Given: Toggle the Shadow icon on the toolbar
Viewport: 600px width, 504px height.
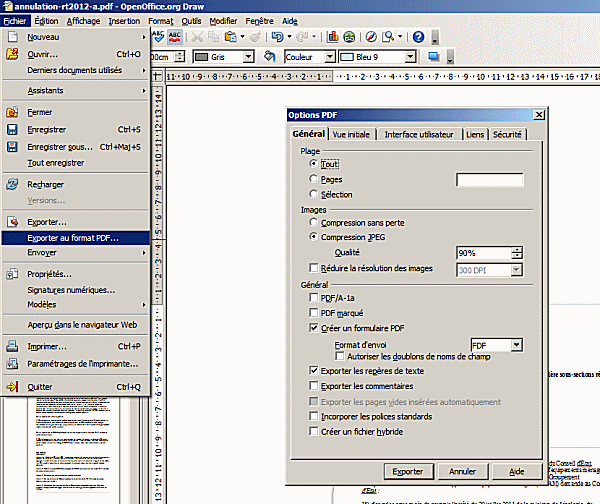Looking at the screenshot, I should tap(434, 57).
